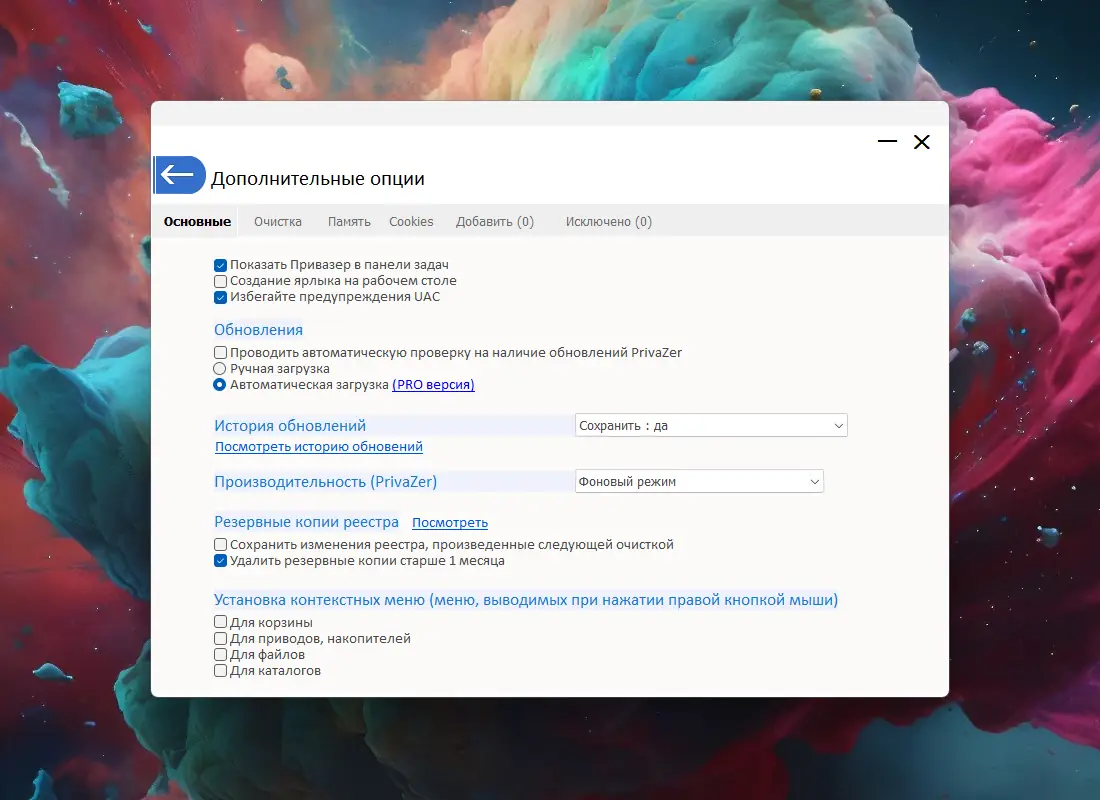The height and width of the screenshot is (800, 1100).
Task: Enable context menu Для приводов, накопителей
Action: (x=220, y=639)
